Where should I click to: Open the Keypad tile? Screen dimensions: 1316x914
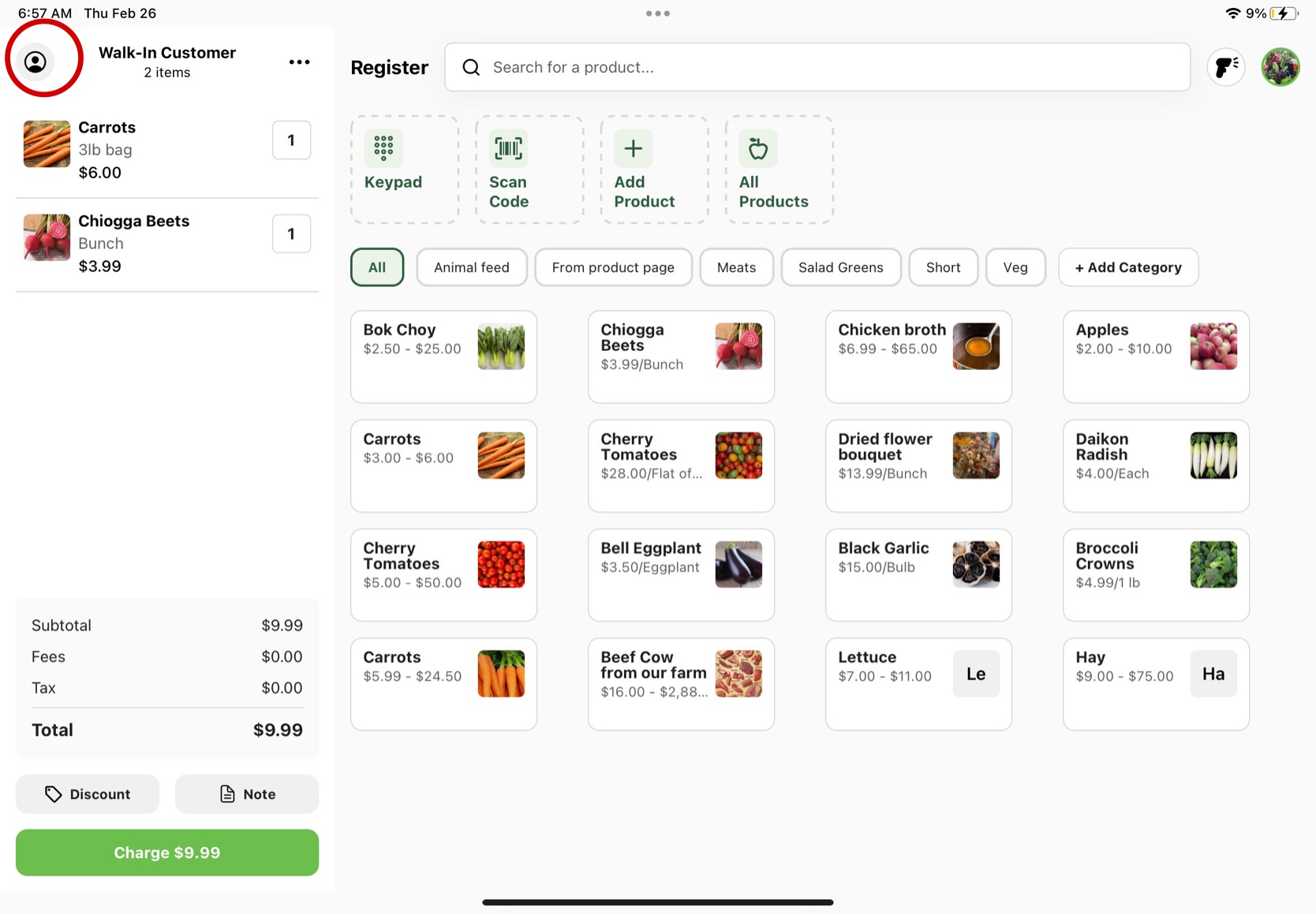click(404, 170)
